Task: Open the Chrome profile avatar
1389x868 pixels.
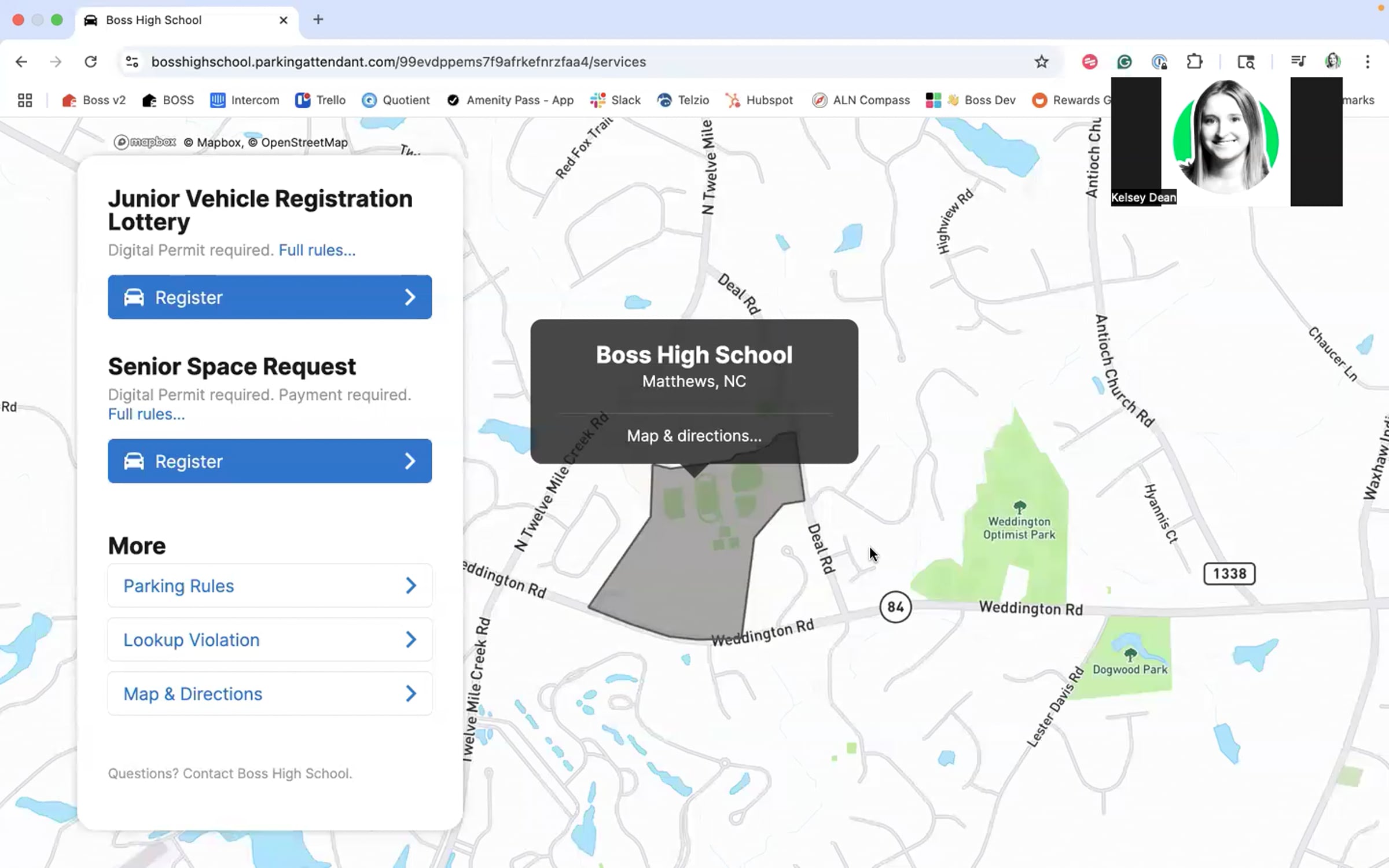Action: coord(1333,61)
